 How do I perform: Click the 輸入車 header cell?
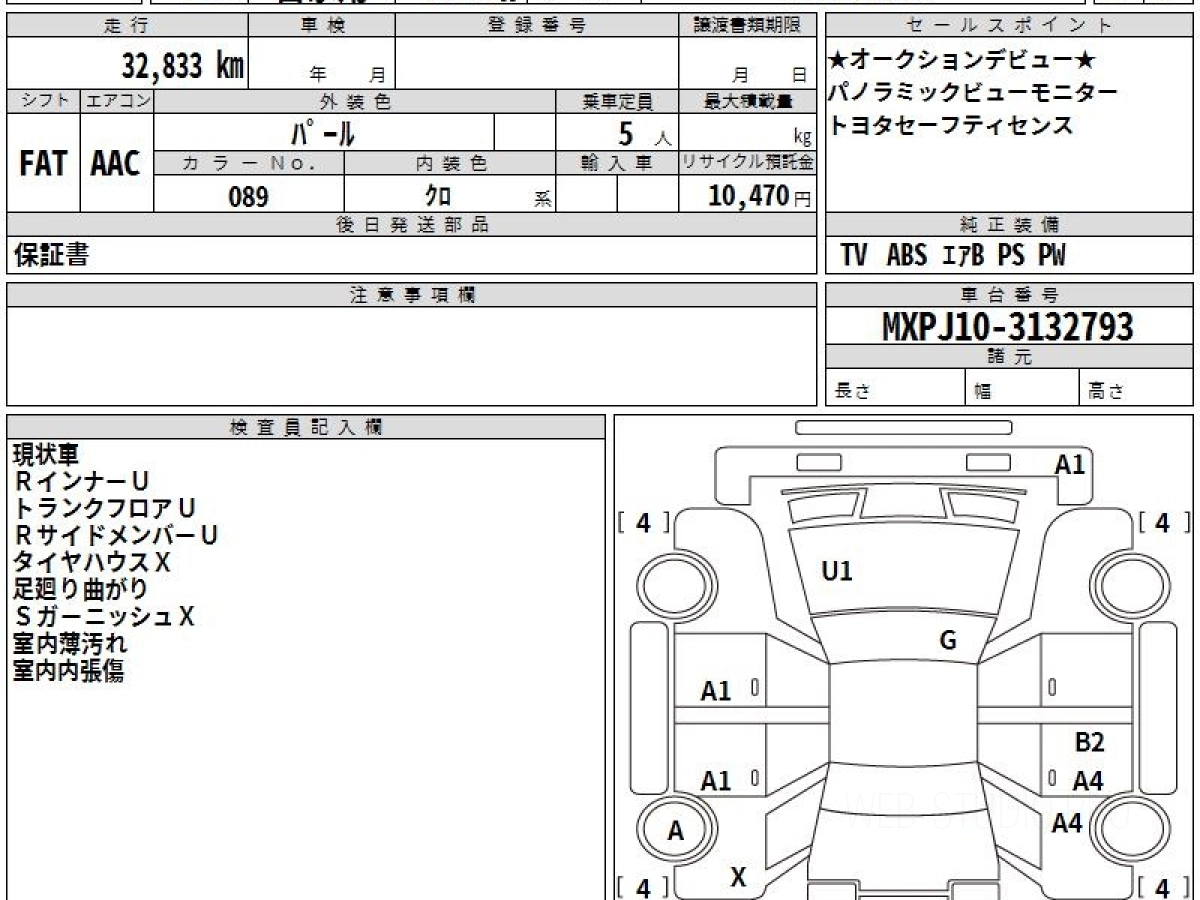click(x=617, y=163)
